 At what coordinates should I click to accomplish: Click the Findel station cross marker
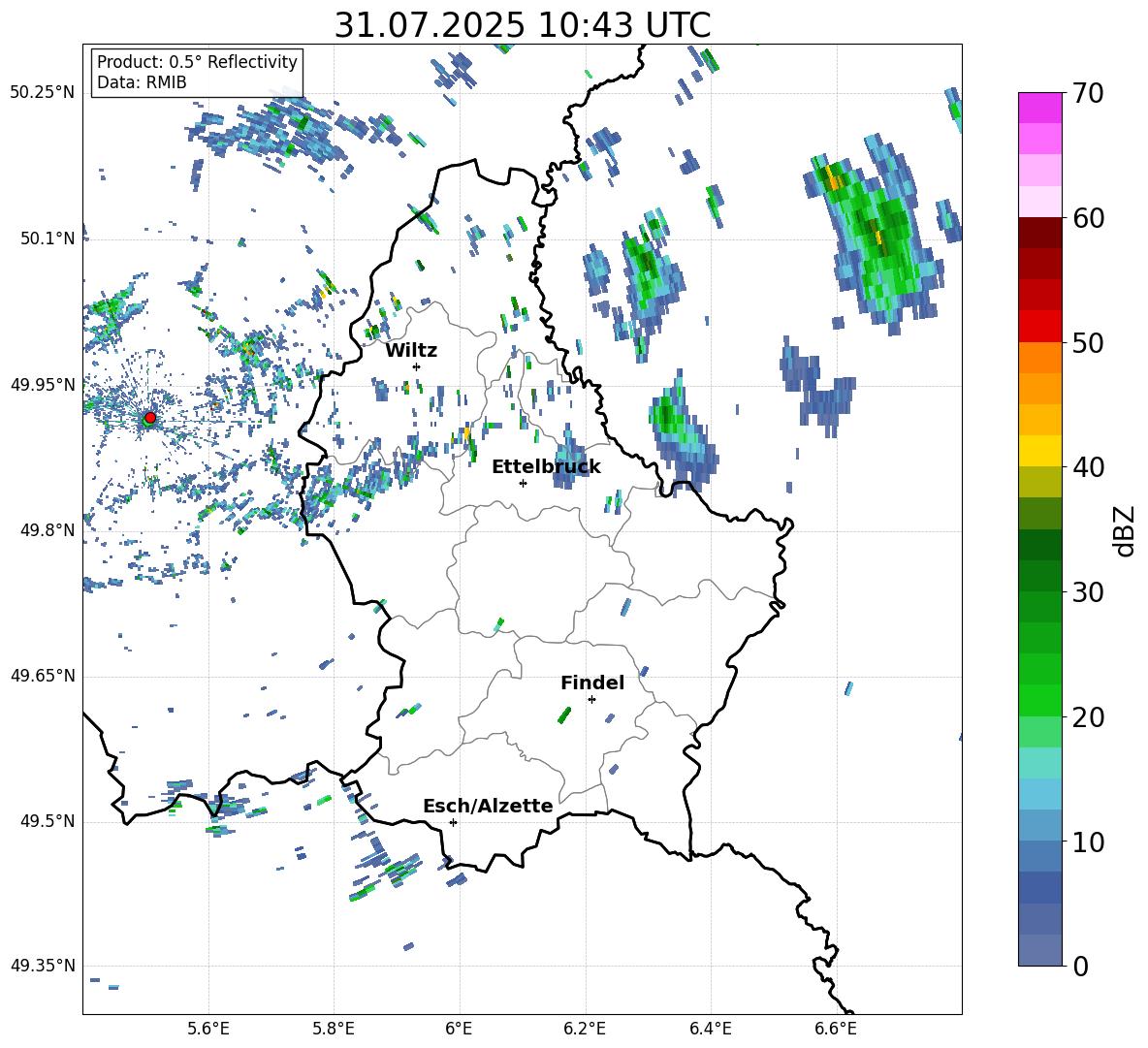(591, 700)
